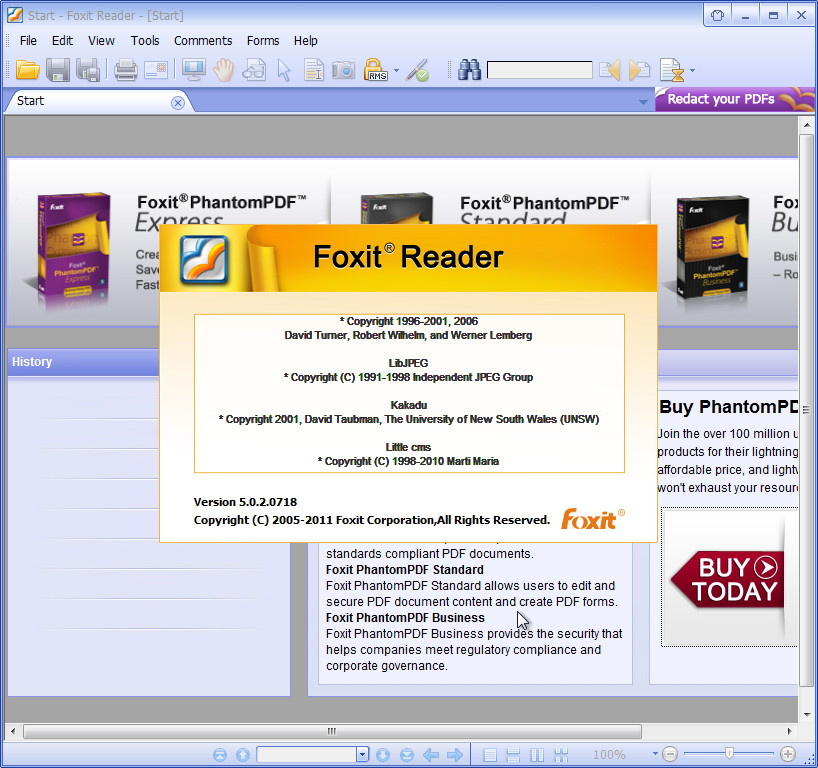
Task: Open a file with the folder icon
Action: [27, 70]
